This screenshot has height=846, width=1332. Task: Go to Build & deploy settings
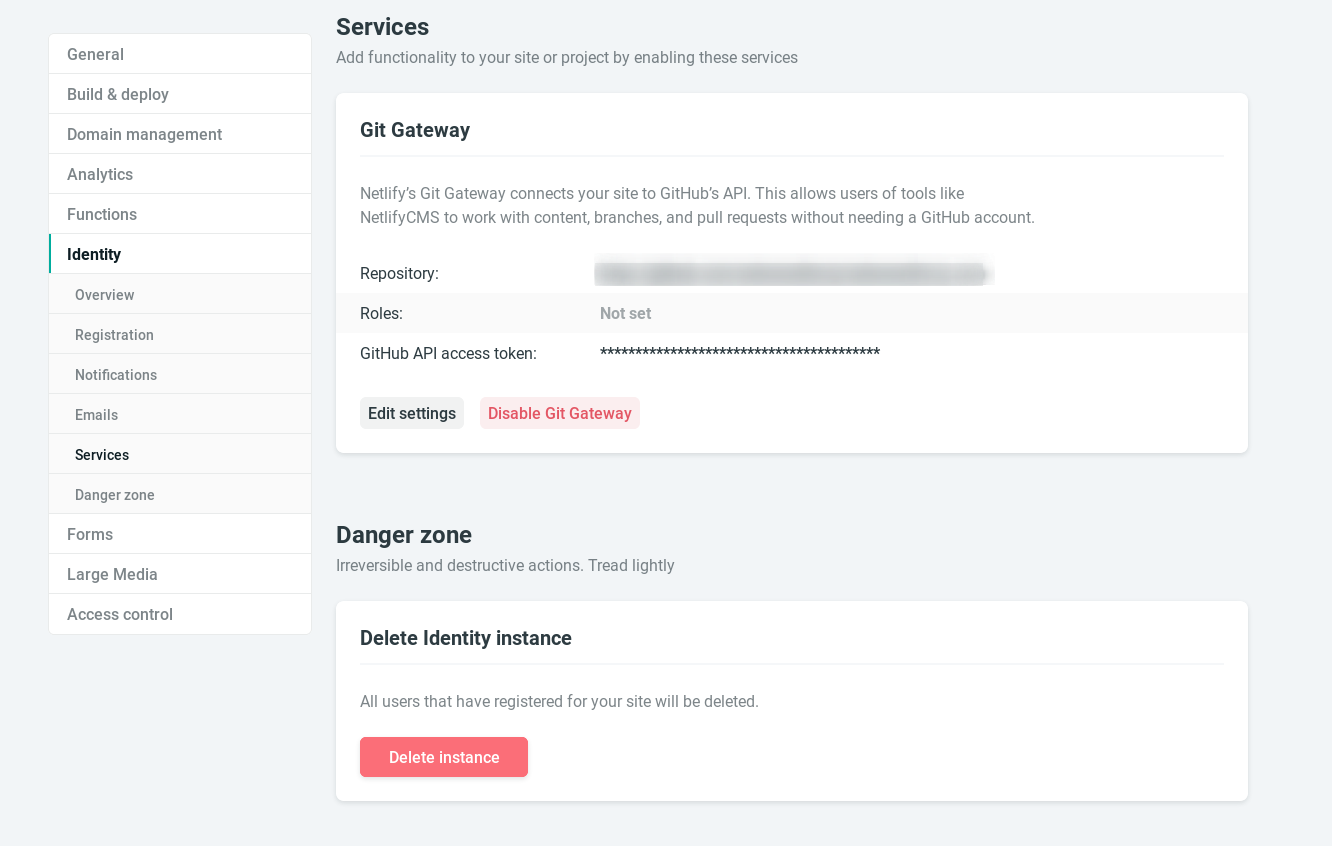click(180, 94)
